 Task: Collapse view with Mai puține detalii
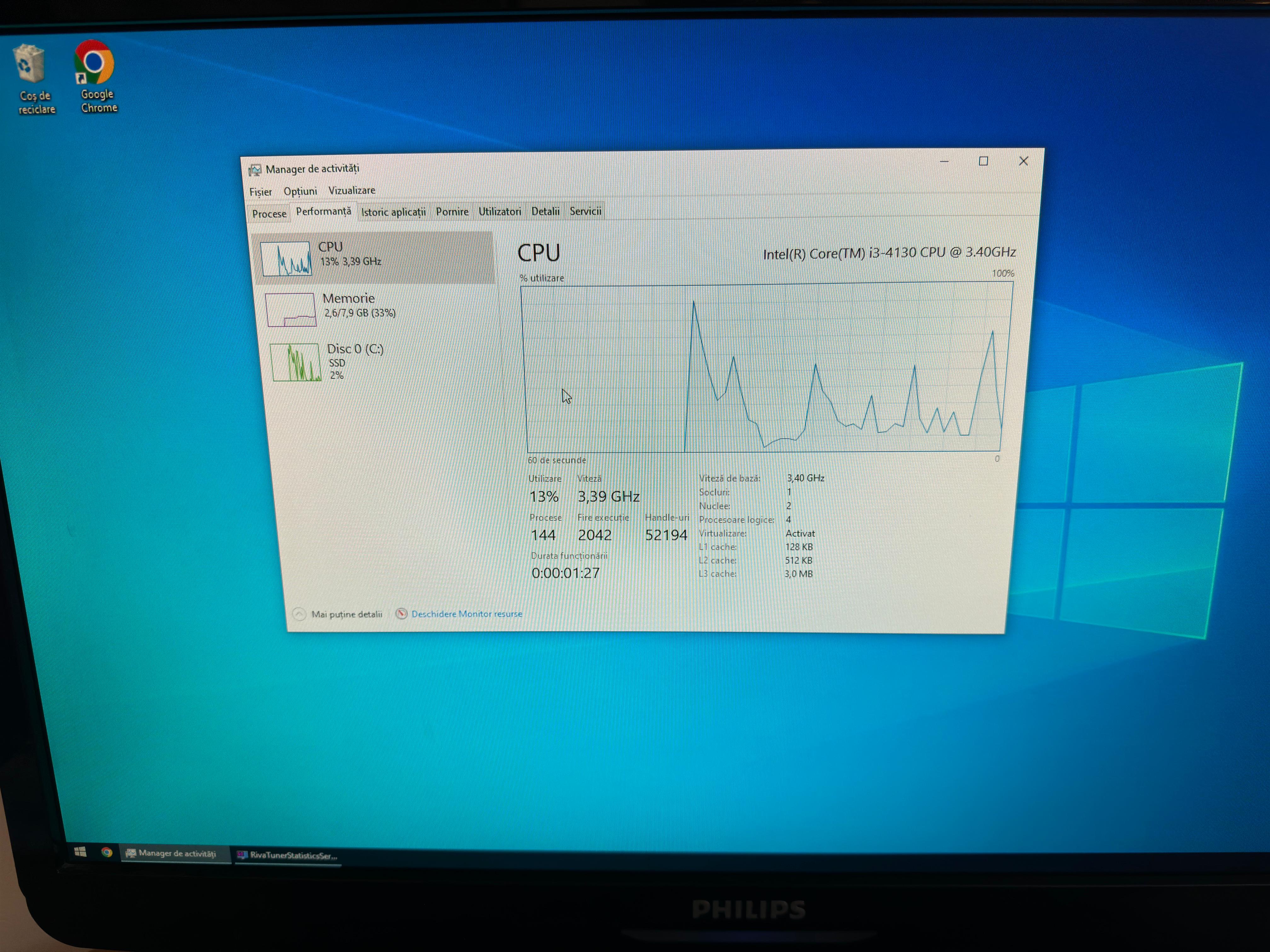tap(346, 614)
